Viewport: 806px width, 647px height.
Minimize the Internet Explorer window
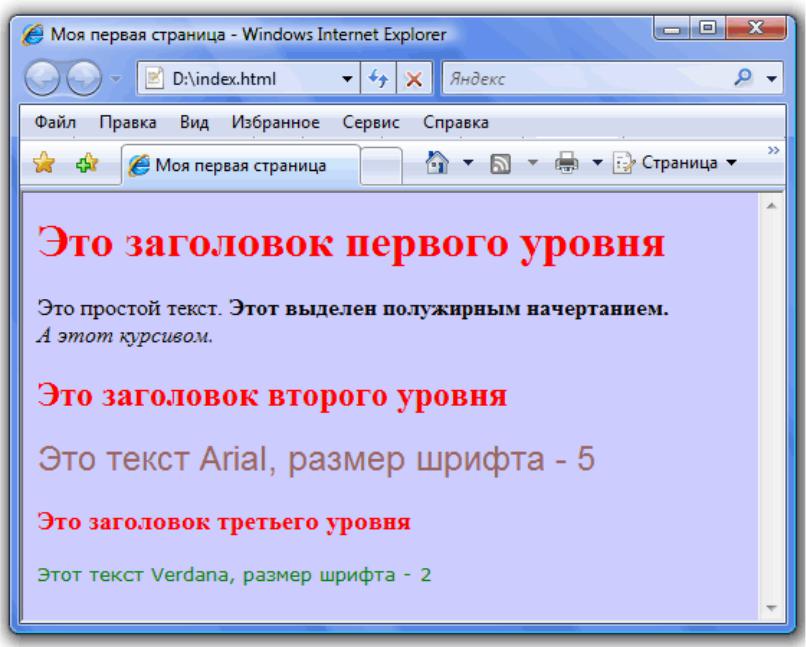point(672,29)
